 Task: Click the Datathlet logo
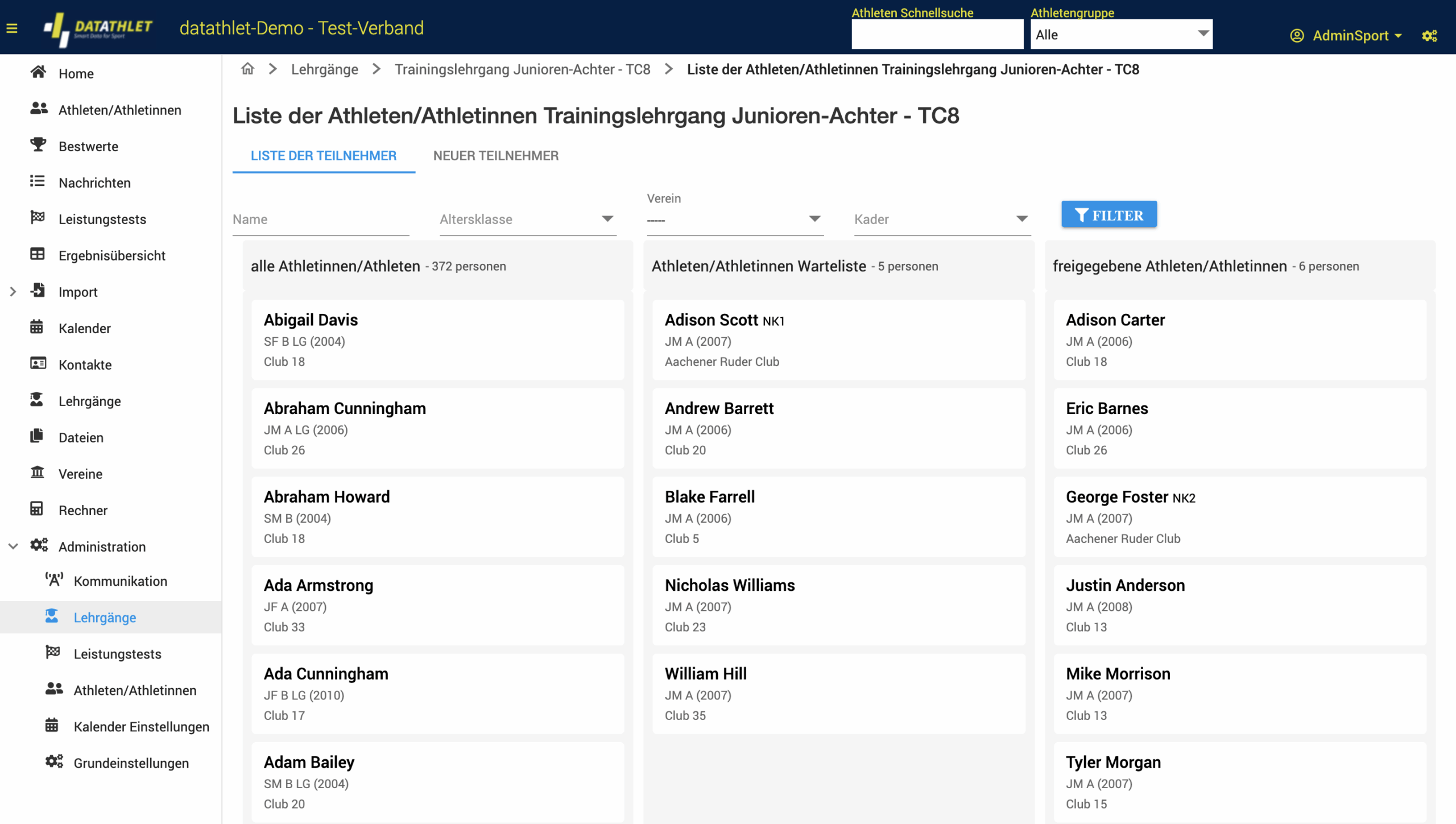[98, 28]
